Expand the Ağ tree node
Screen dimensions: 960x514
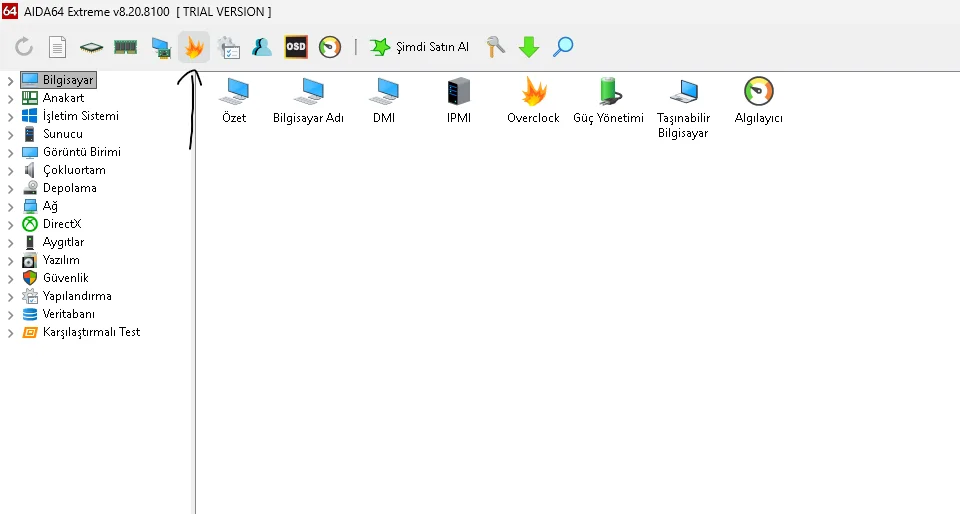point(10,207)
